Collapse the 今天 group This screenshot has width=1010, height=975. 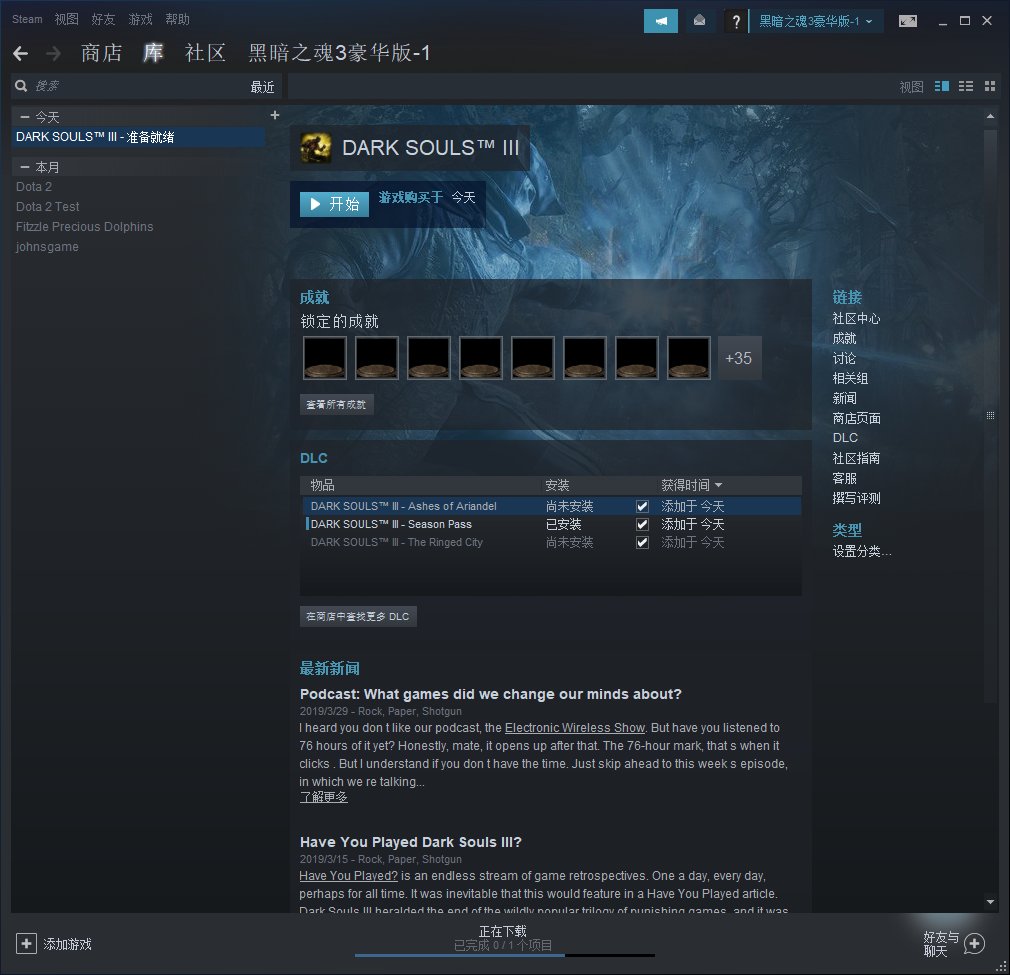click(25, 117)
